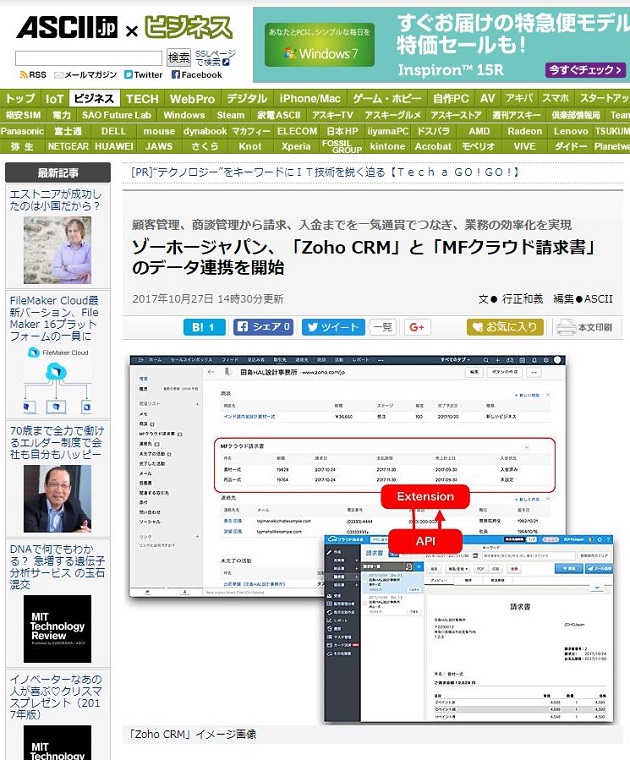The width and height of the screenshot is (630, 760).
Task: Open the DNAで何でもわかる article link
Action: click(x=57, y=567)
